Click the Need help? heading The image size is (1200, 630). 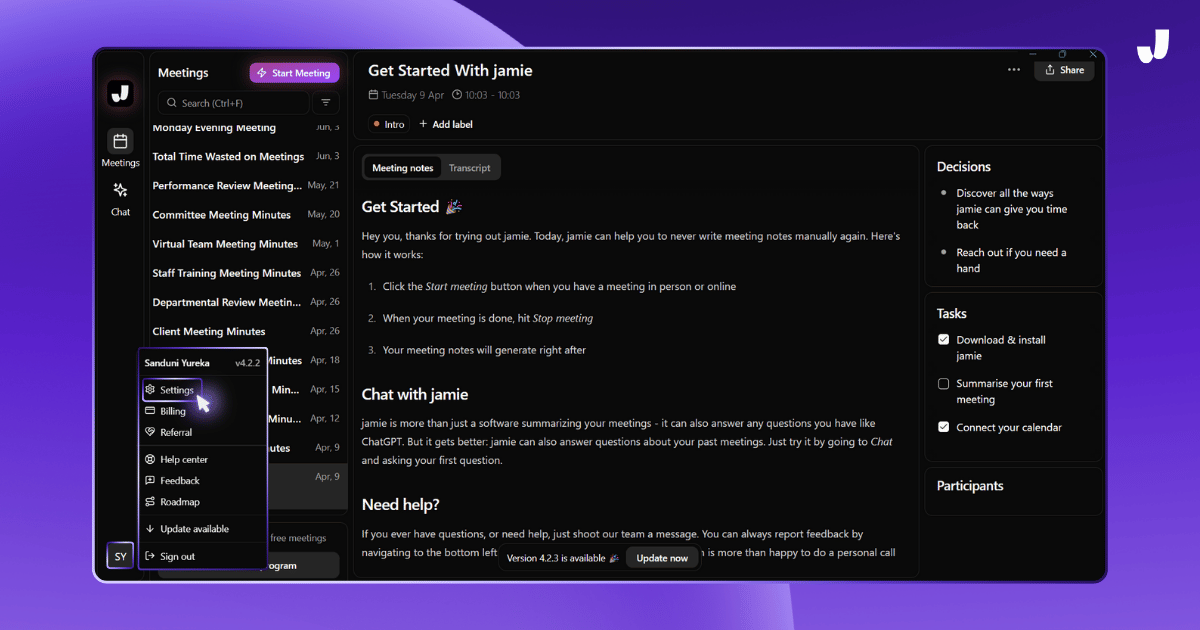tap(401, 504)
